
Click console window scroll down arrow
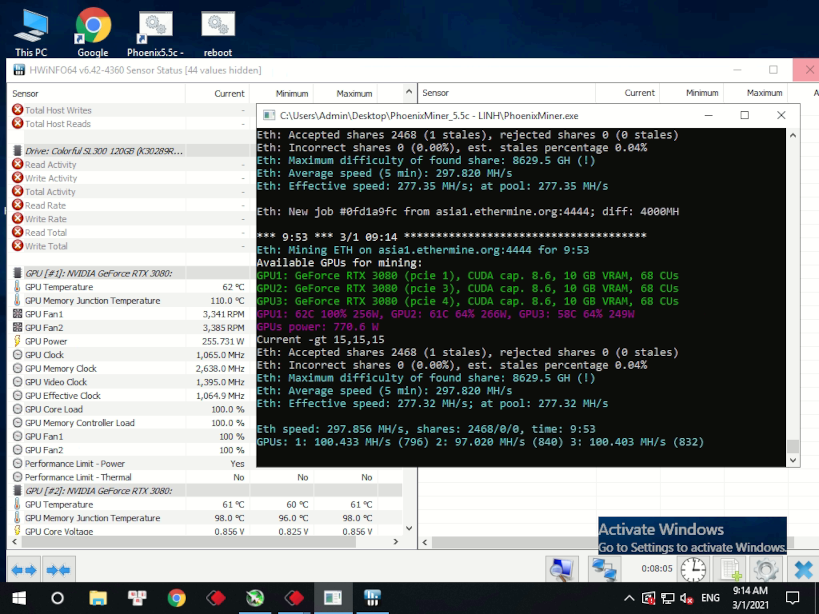[793, 460]
